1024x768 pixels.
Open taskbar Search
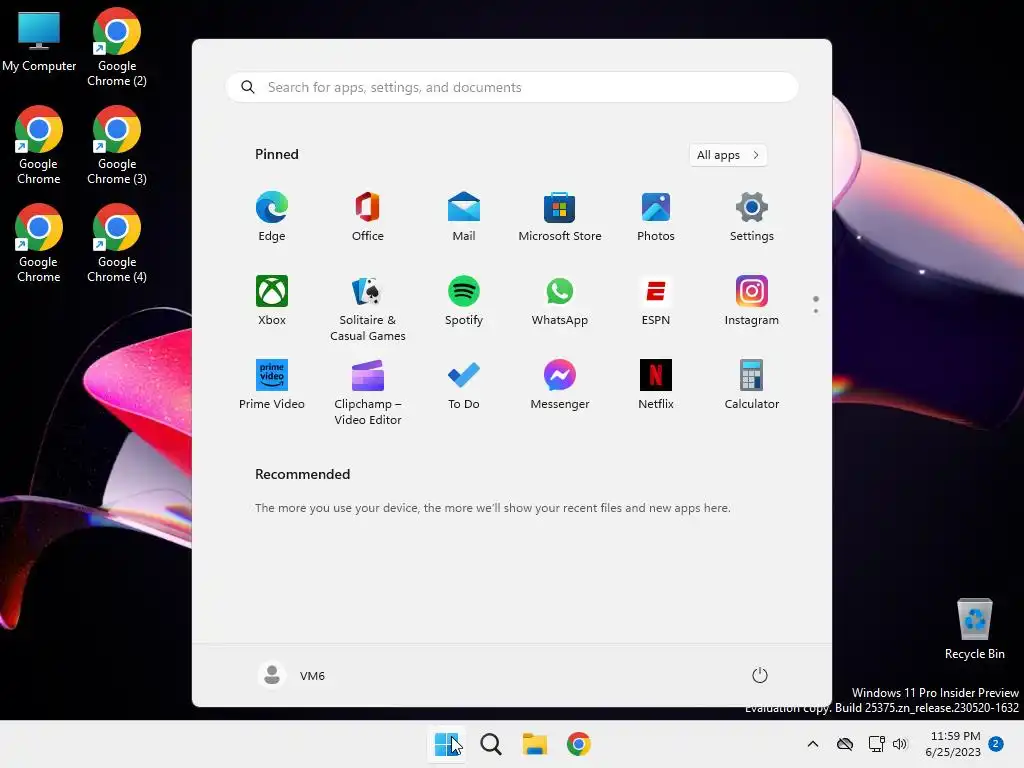pos(491,744)
